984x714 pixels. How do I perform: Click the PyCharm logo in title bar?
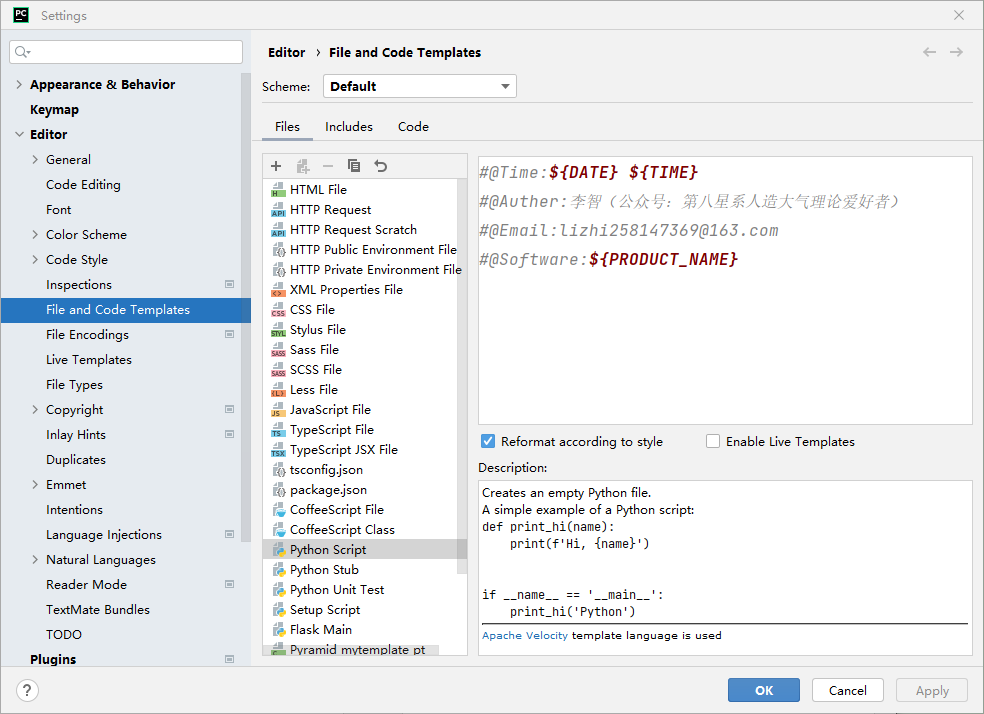click(21, 15)
